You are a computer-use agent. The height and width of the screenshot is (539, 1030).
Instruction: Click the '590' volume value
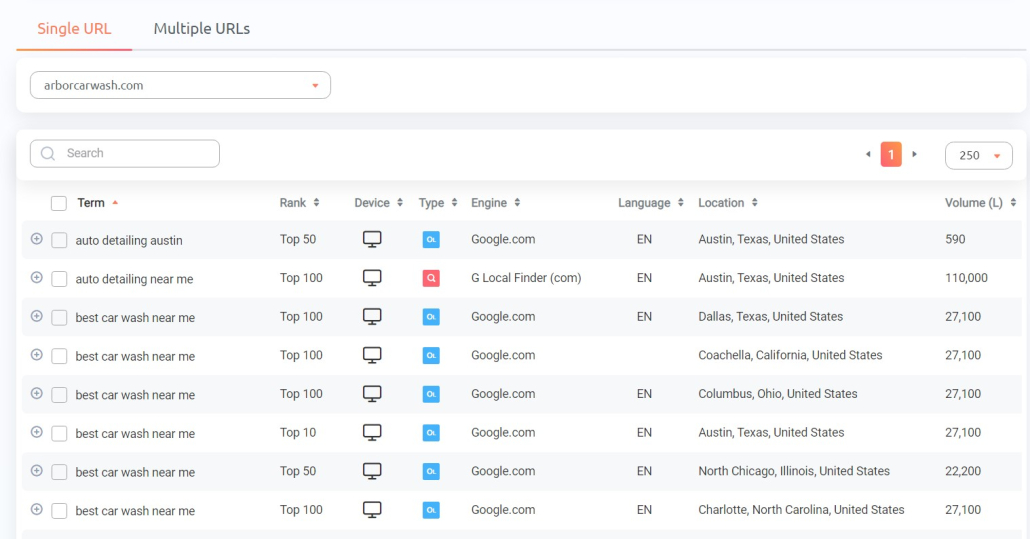coord(955,239)
